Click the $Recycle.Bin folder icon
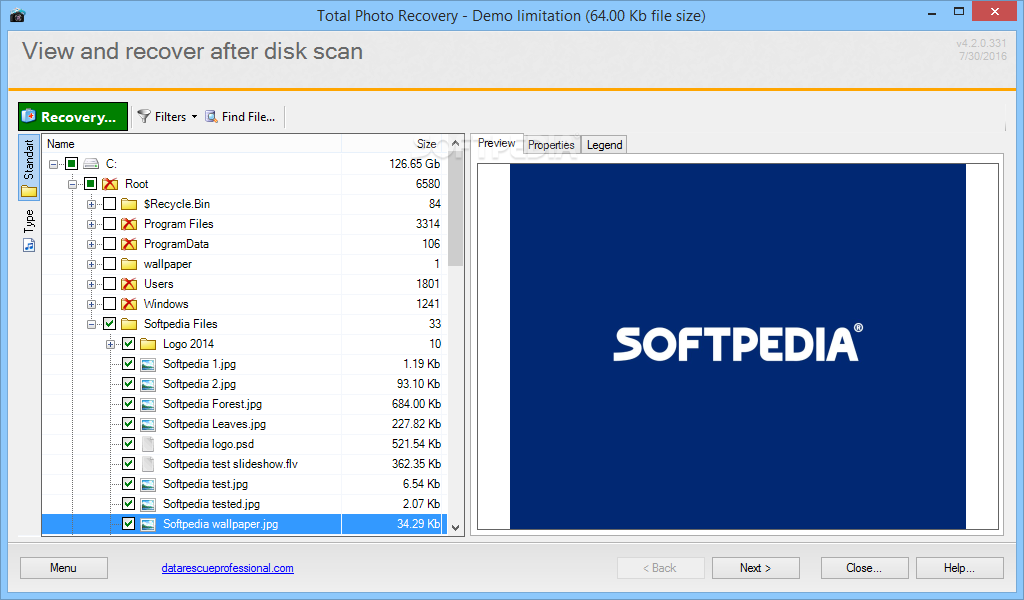 click(129, 204)
